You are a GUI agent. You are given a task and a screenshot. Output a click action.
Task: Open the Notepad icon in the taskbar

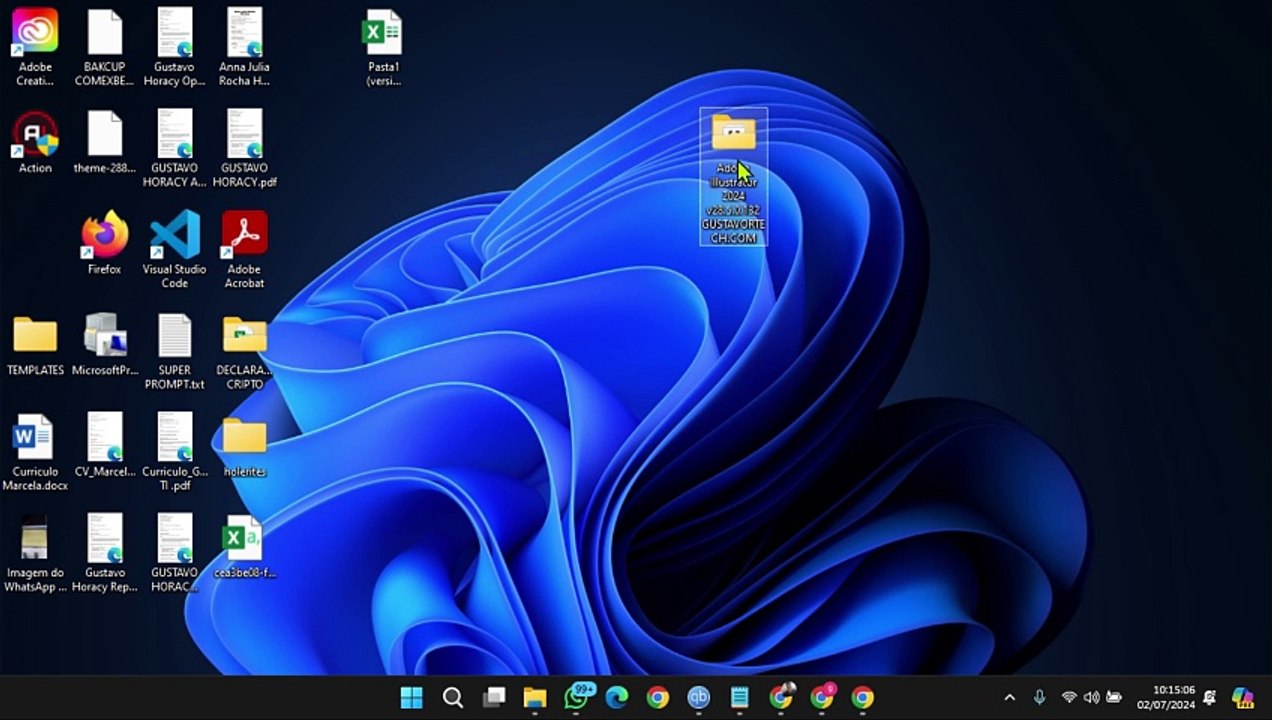click(x=739, y=697)
